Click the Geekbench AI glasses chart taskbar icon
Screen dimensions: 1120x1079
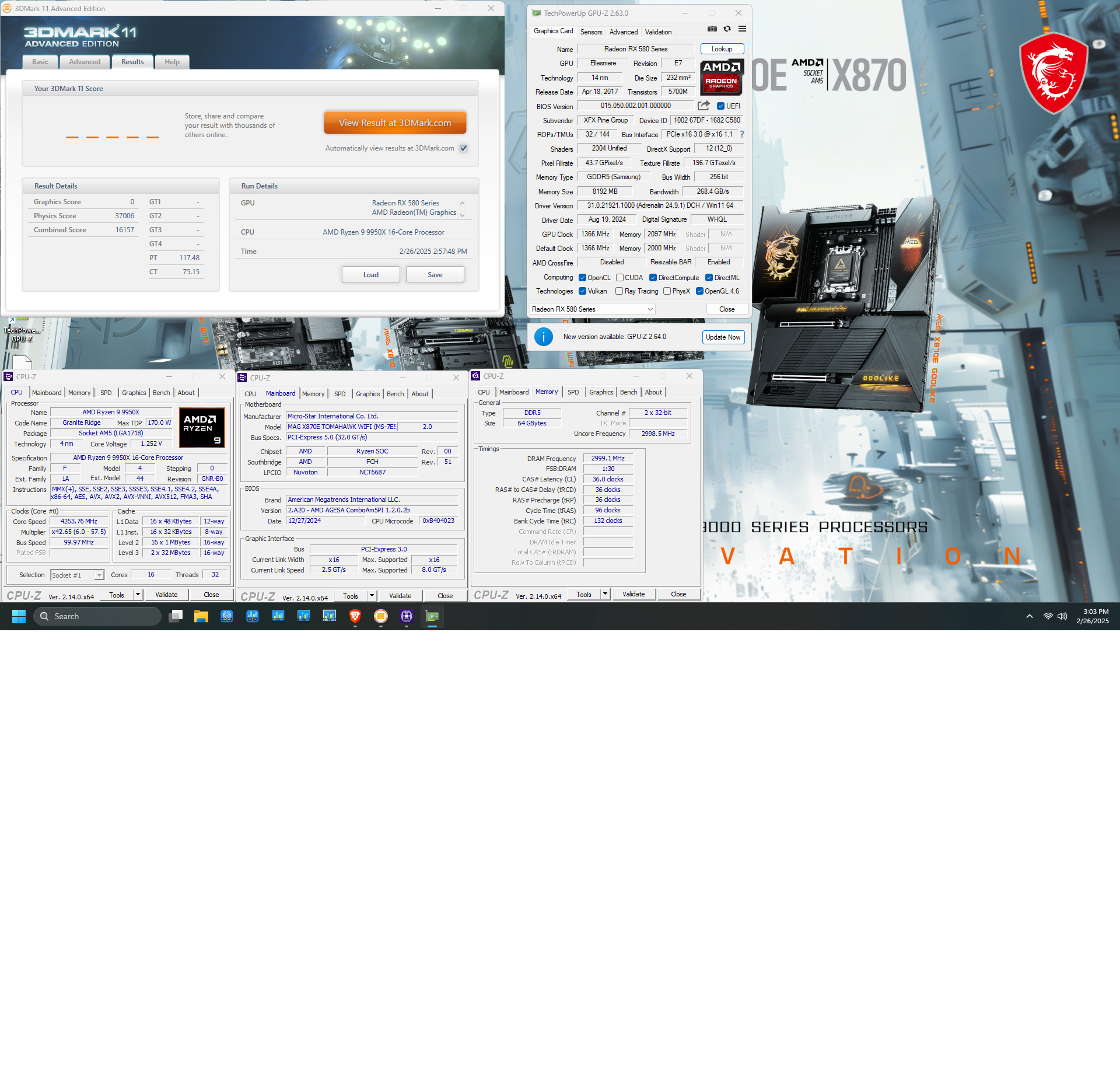pos(253,616)
